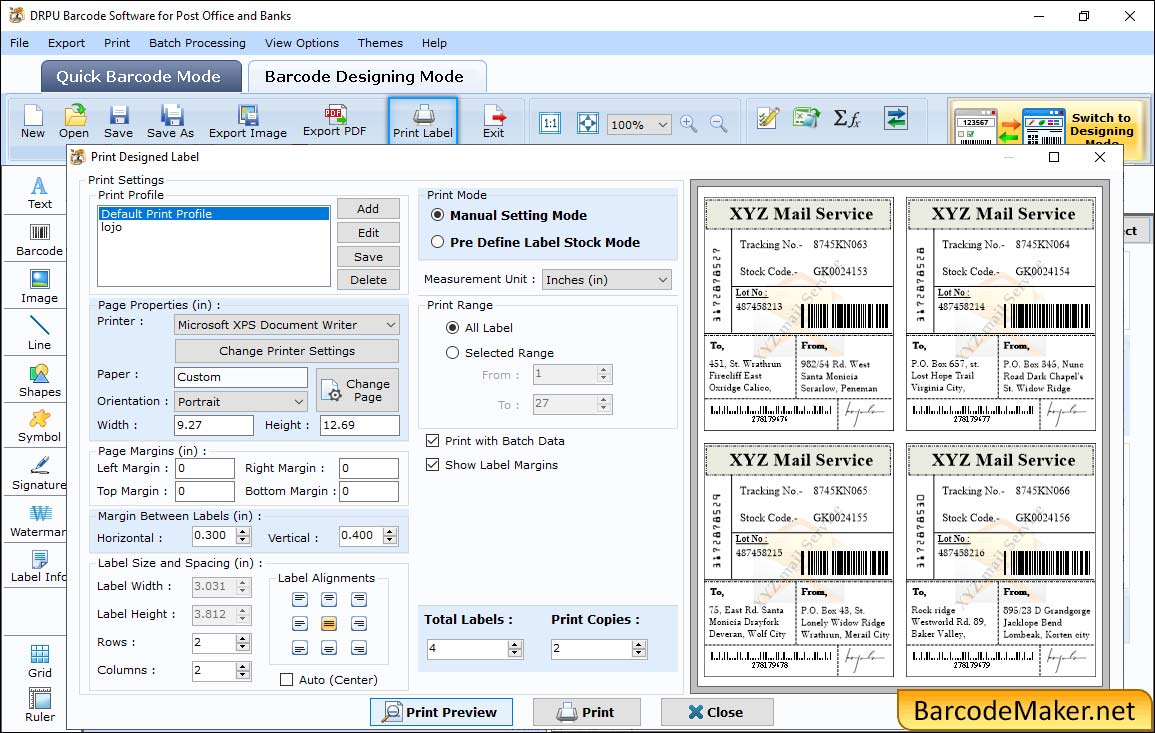Click the Change Page button

click(x=357, y=390)
